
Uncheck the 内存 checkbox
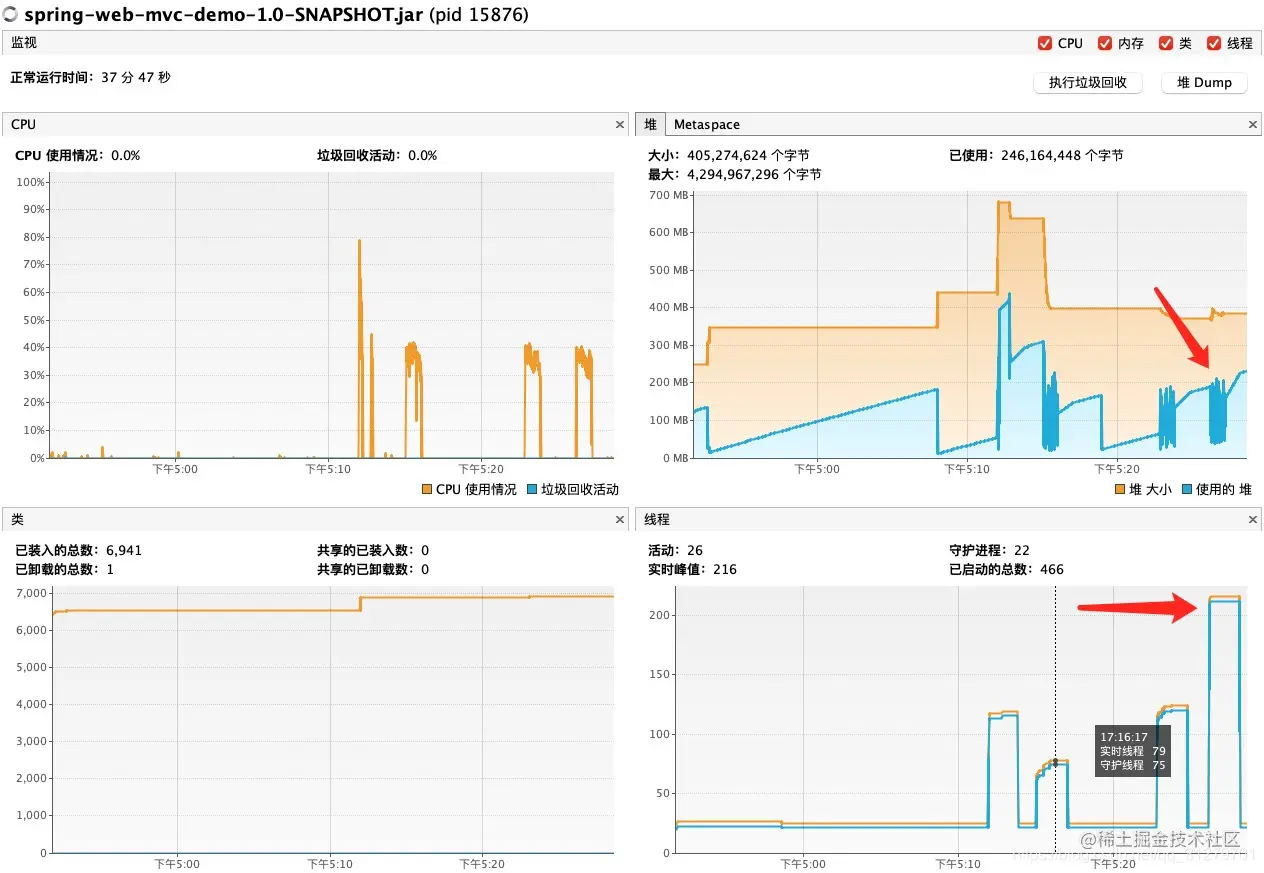(x=1105, y=43)
